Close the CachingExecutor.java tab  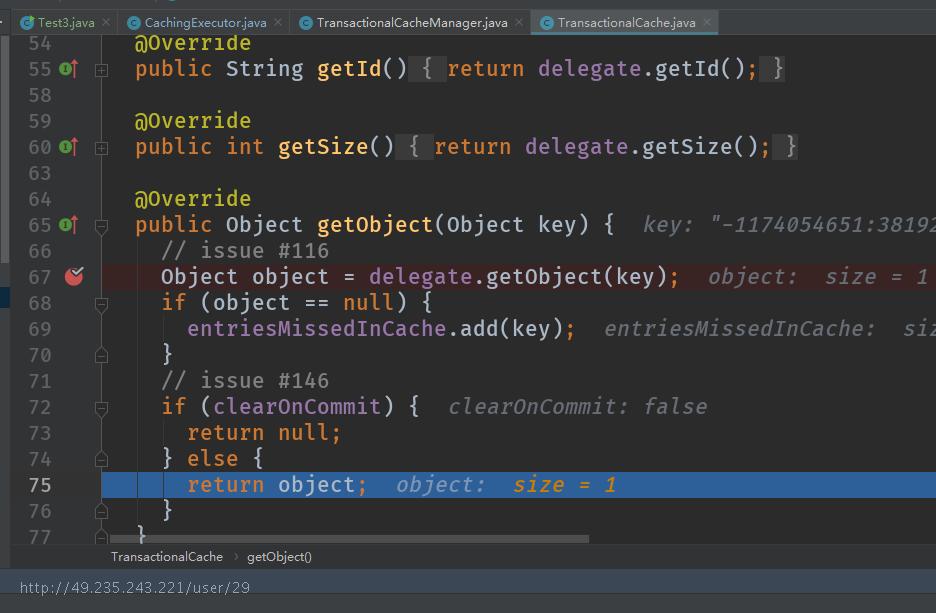click(x=278, y=22)
